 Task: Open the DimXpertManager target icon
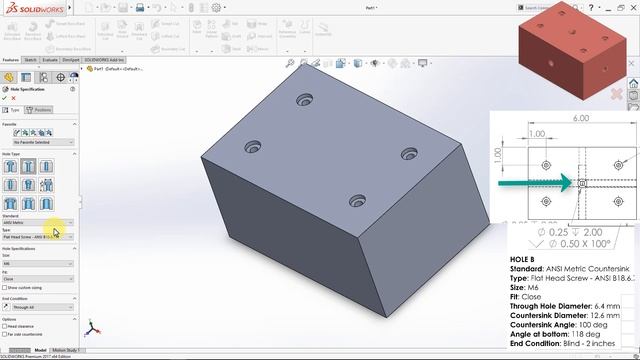[x=60, y=77]
